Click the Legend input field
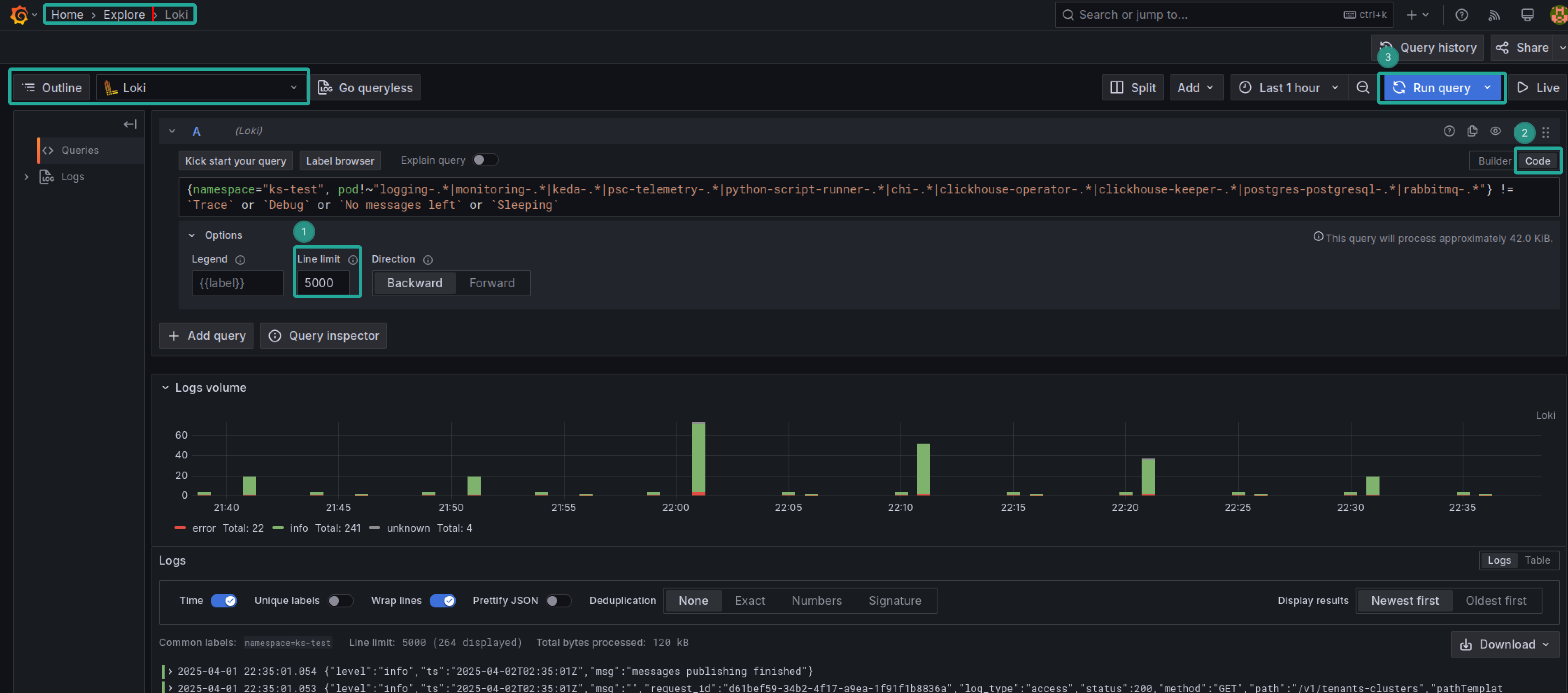This screenshot has height=693, width=1568. coord(237,283)
